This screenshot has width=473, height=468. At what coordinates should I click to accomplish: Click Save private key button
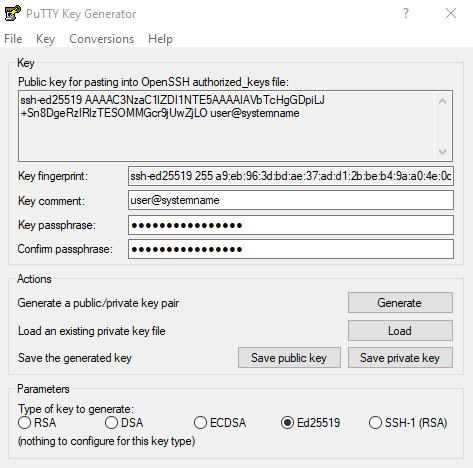pos(400,358)
